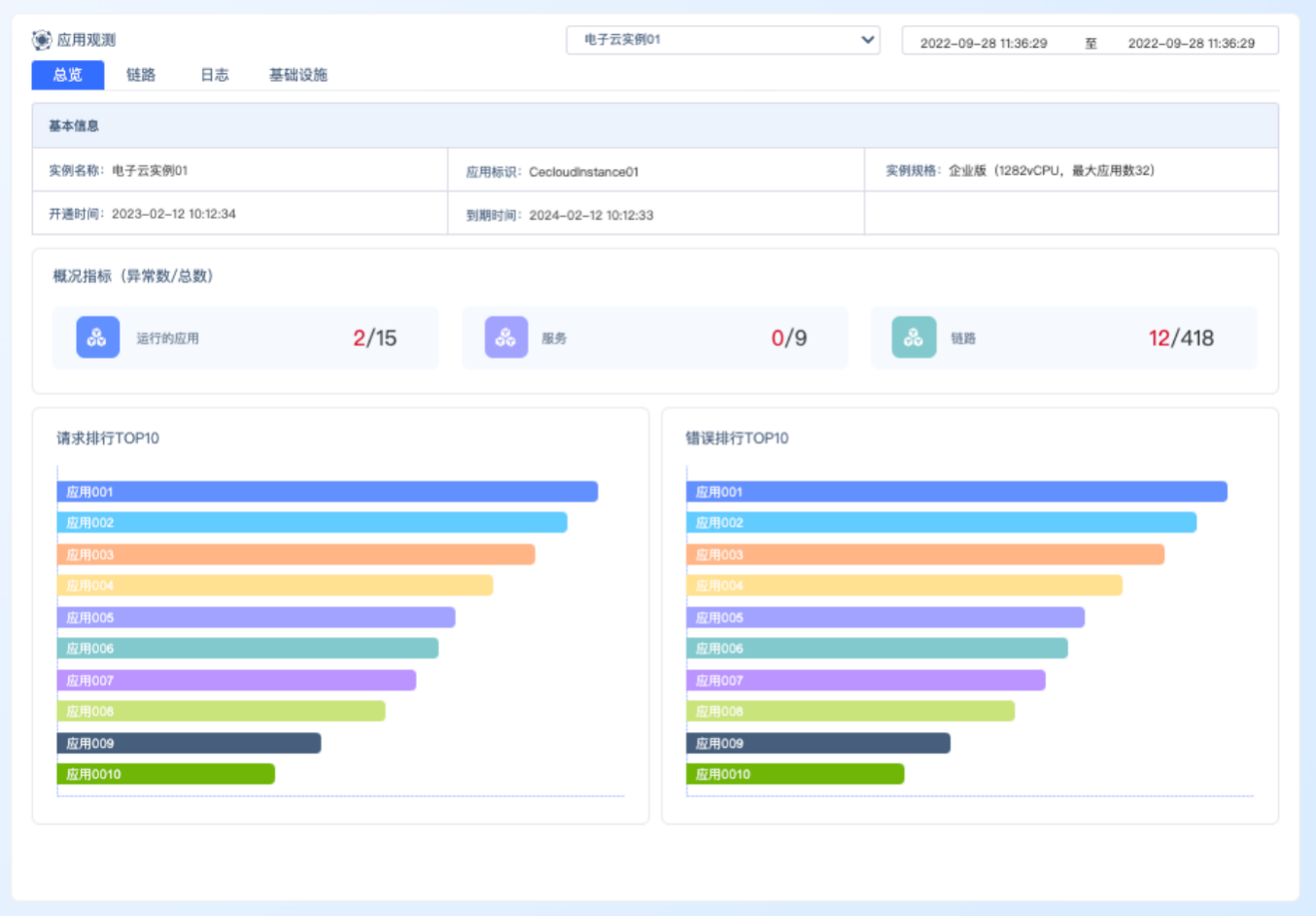Select 应用0010 bar in 错误排行TOP10
This screenshot has height=916, width=1316.
[796, 774]
